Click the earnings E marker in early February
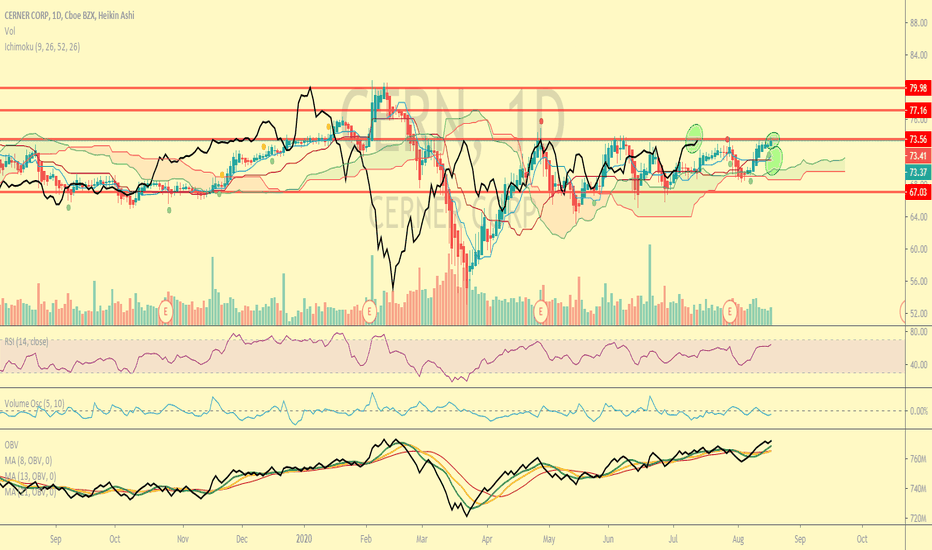932x550 pixels. tap(370, 311)
